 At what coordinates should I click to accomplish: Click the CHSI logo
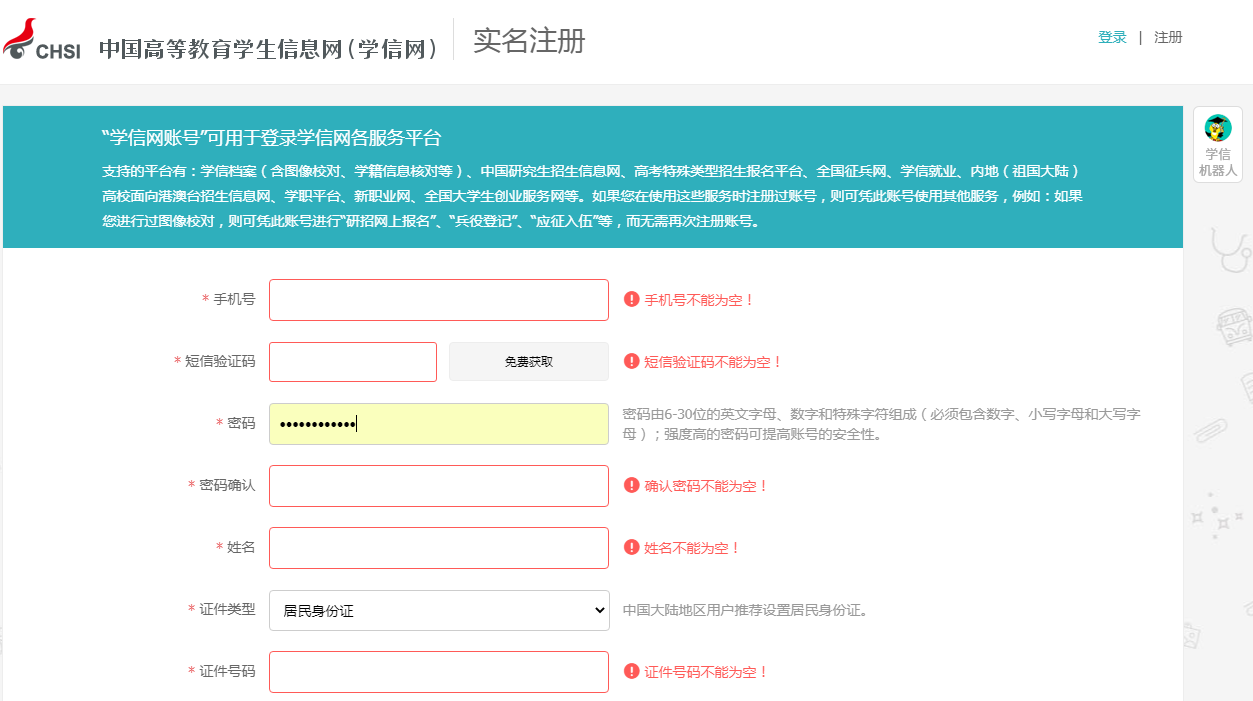pyautogui.click(x=42, y=40)
